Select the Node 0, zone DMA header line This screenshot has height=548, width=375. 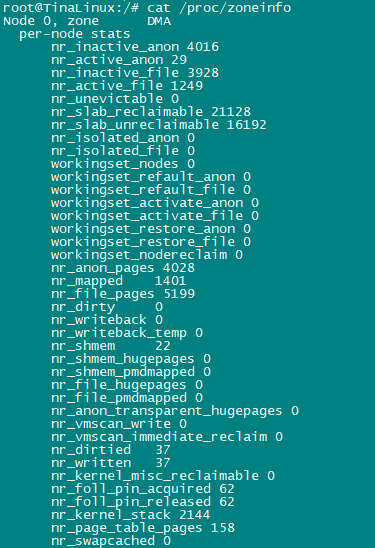(x=87, y=21)
